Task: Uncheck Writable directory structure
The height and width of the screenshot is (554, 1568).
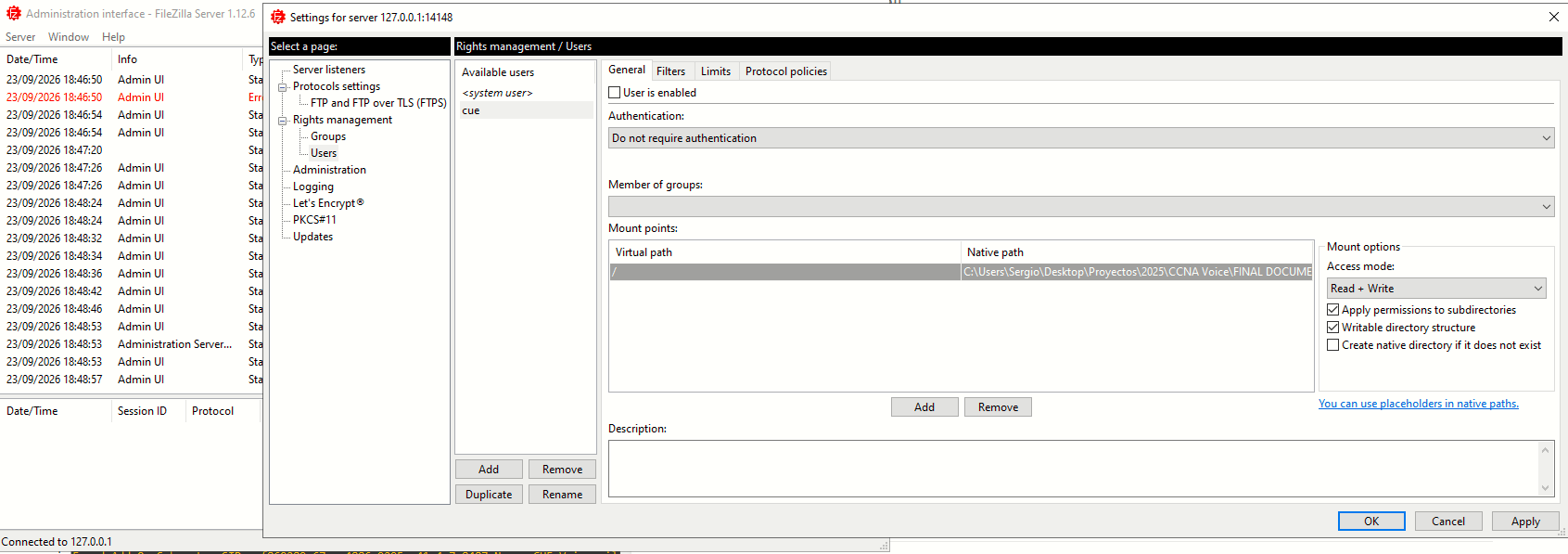Action: pyautogui.click(x=1333, y=328)
